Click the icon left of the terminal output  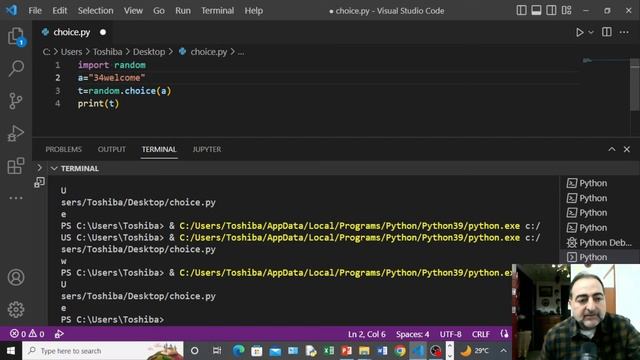40,182
